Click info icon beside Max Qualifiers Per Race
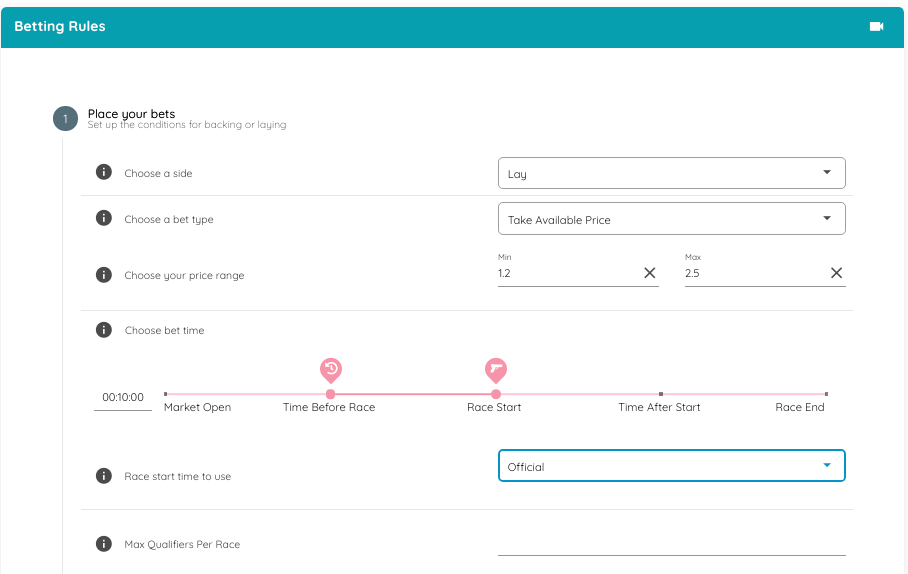 click(103, 543)
